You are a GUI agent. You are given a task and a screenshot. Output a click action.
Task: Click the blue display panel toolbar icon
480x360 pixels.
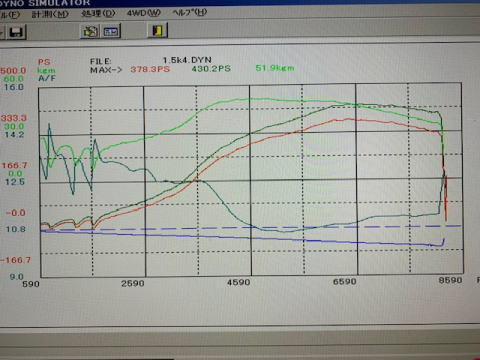(111, 31)
